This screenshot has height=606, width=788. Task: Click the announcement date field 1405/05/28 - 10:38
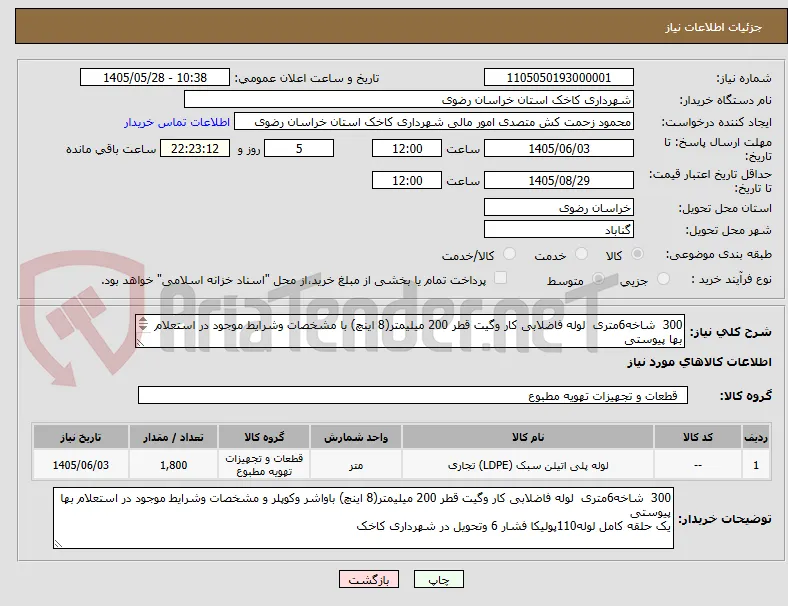coord(155,78)
